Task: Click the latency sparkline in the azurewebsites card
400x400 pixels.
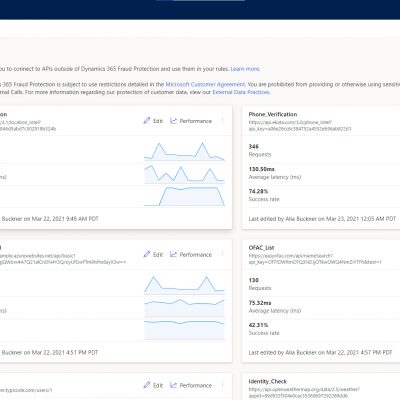Action: [x=184, y=308]
